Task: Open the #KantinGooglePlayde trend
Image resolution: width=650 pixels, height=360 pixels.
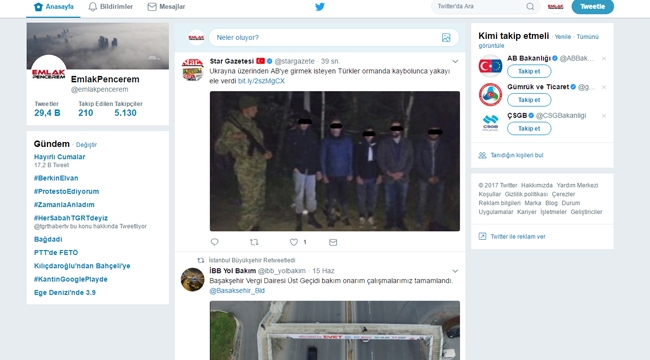Action: coord(70,279)
